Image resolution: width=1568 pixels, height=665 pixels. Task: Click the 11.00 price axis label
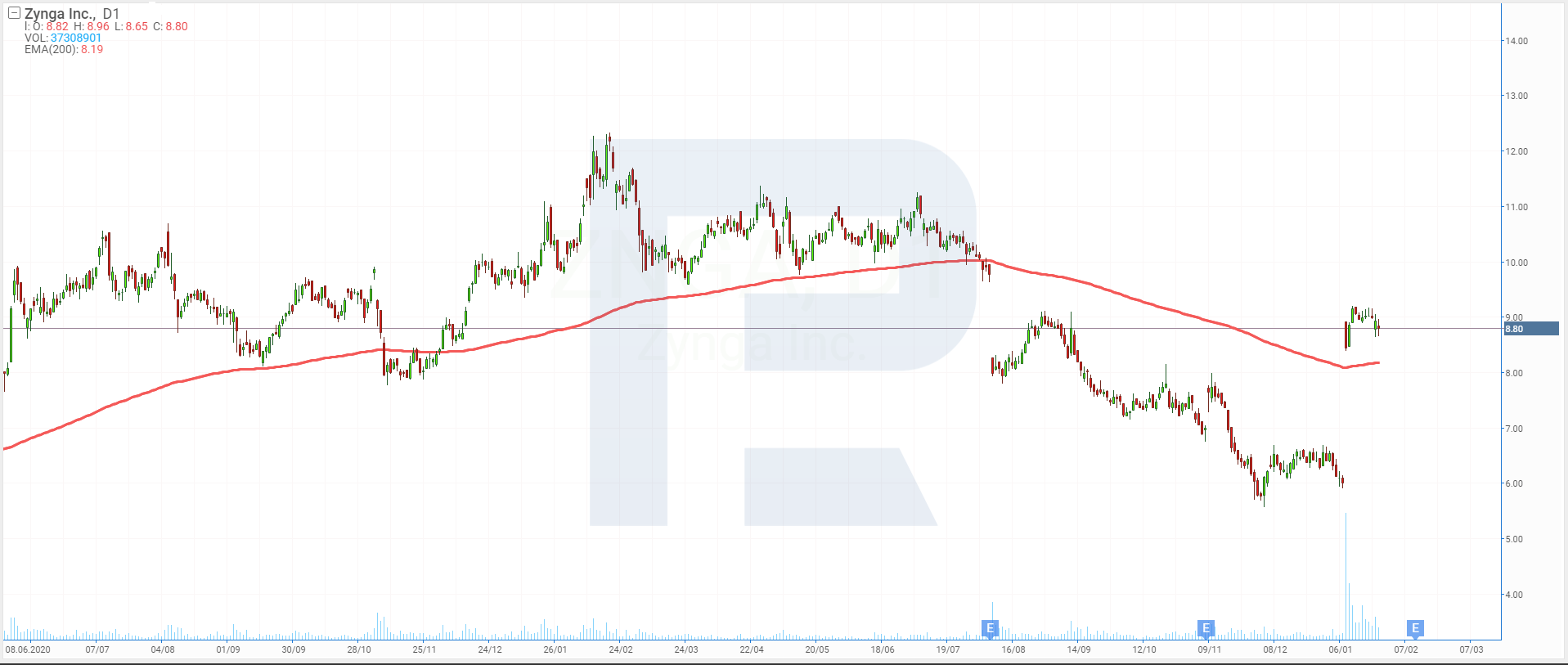[x=1516, y=207]
